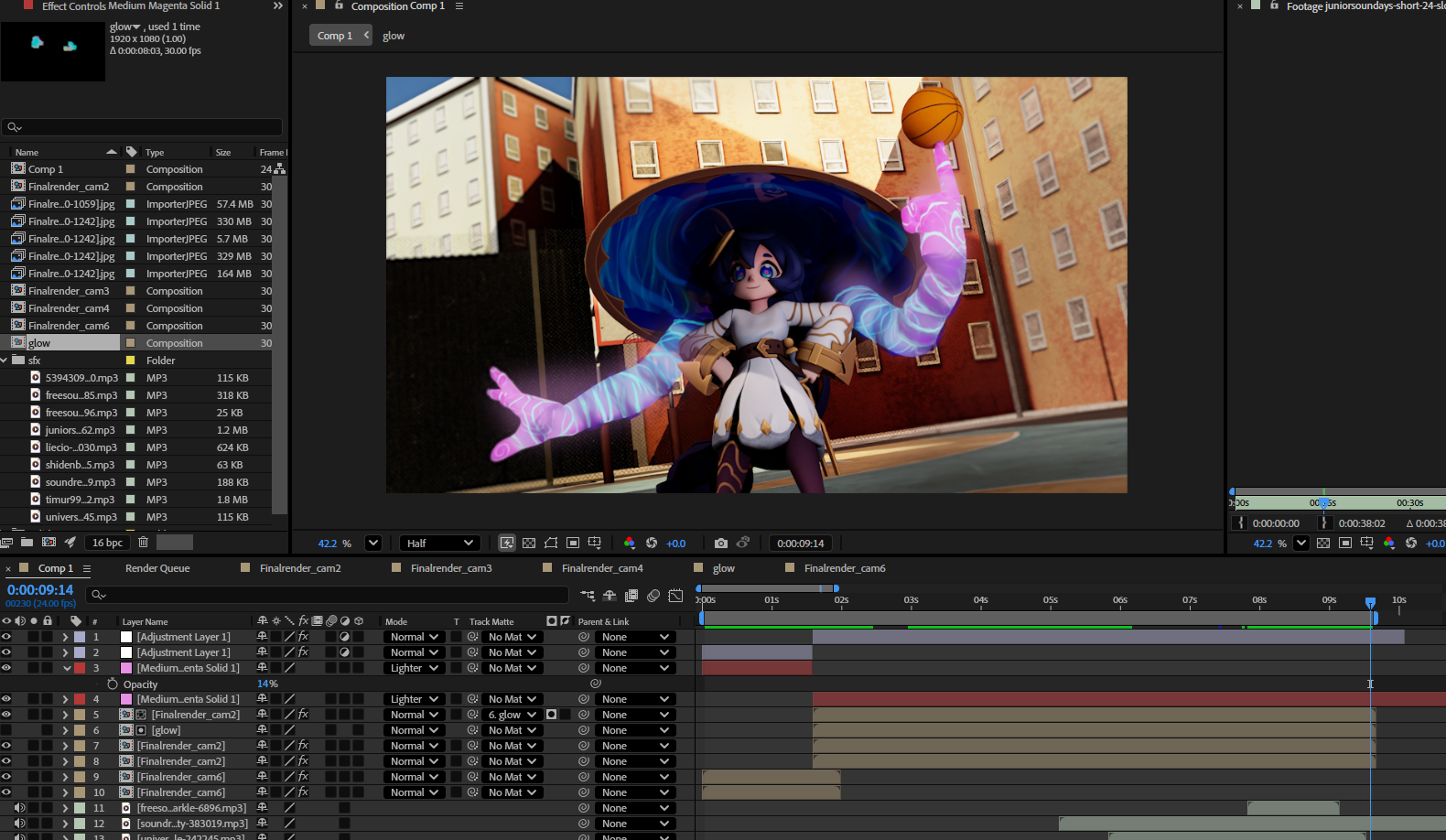Switch to the Render Queue tab
Viewport: 1446px width, 840px height.
coord(157,568)
